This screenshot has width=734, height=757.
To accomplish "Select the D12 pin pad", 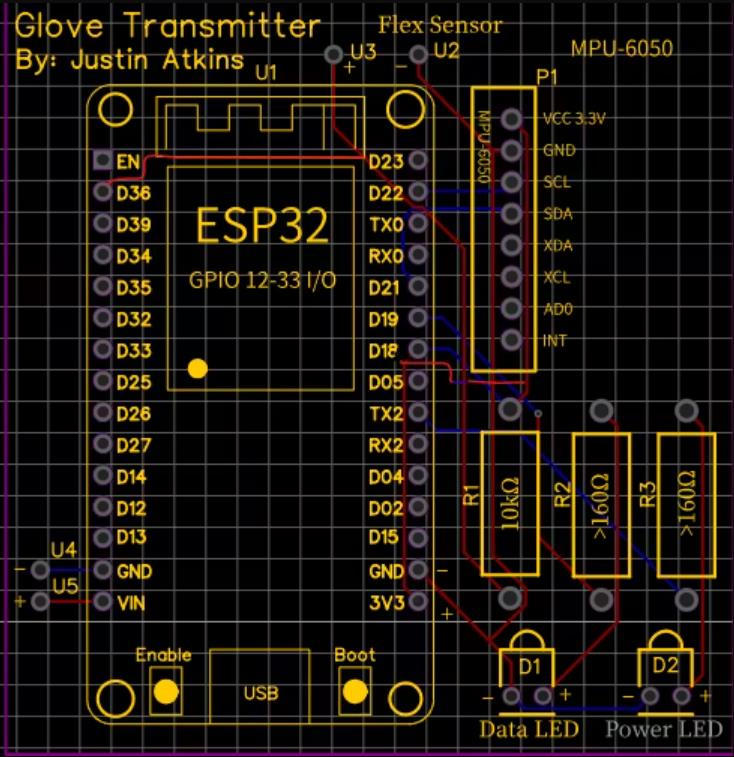I will (x=102, y=507).
